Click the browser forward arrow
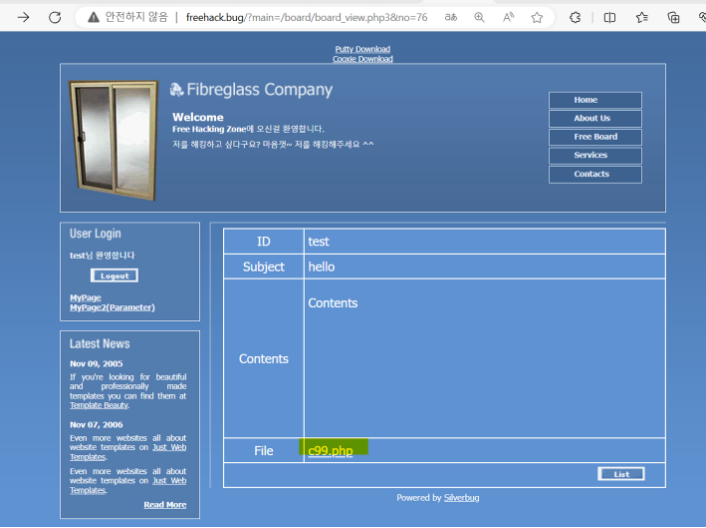This screenshot has height=528, width=706. [x=23, y=17]
